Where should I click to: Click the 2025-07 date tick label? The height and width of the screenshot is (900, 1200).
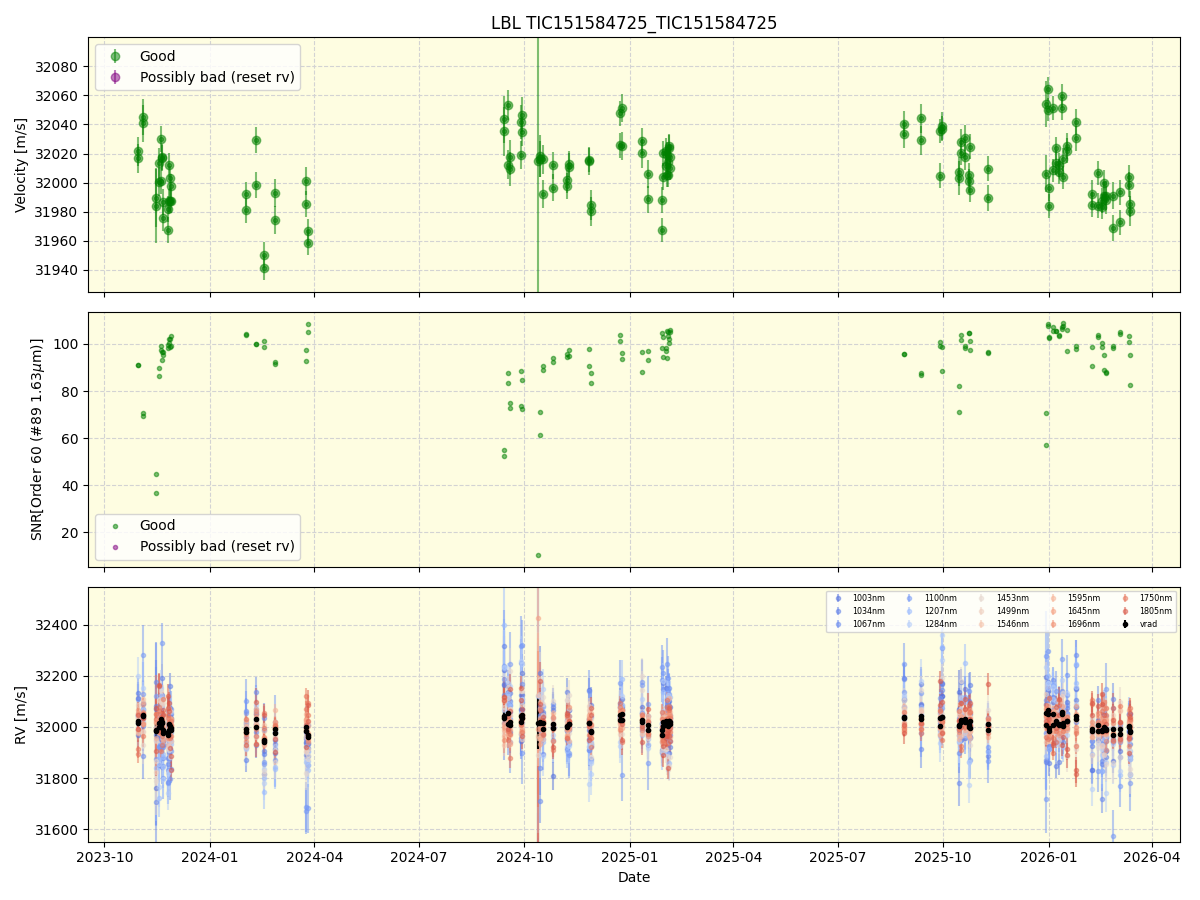[837, 857]
